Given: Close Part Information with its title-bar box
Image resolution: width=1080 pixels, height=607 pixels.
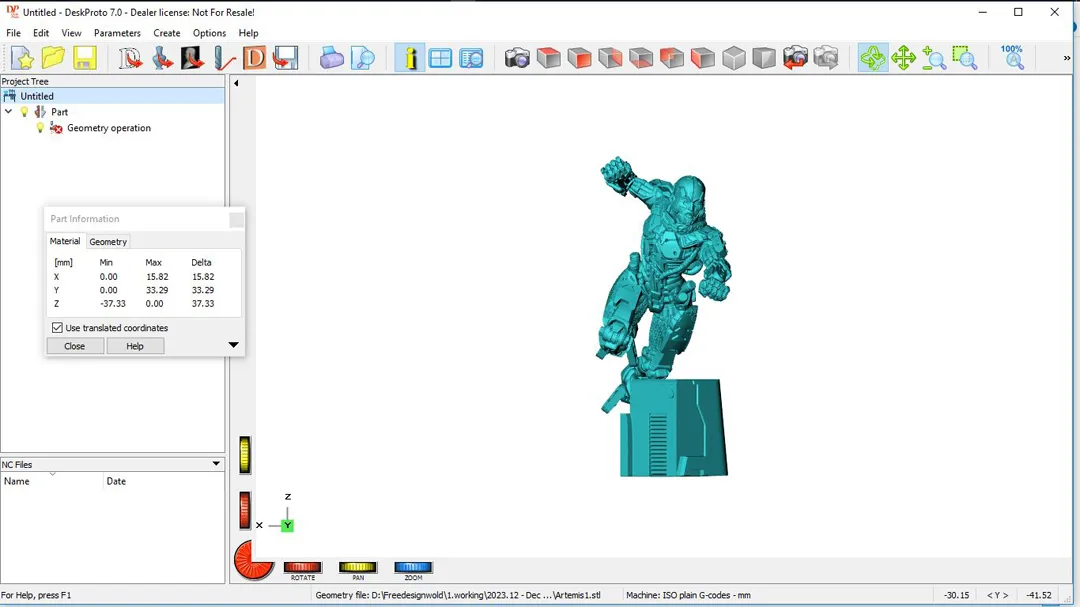Looking at the screenshot, I should (236, 220).
